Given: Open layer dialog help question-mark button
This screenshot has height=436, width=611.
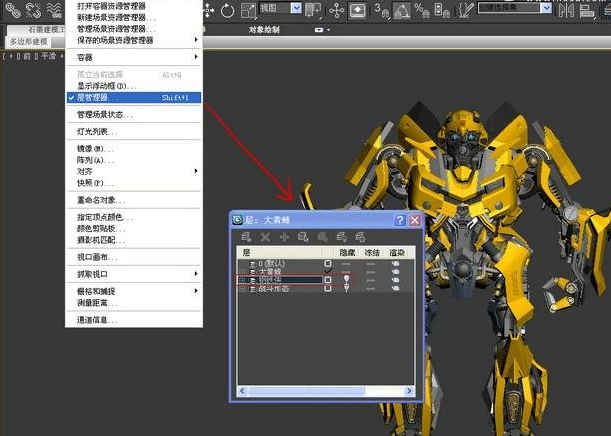Looking at the screenshot, I should (400, 220).
